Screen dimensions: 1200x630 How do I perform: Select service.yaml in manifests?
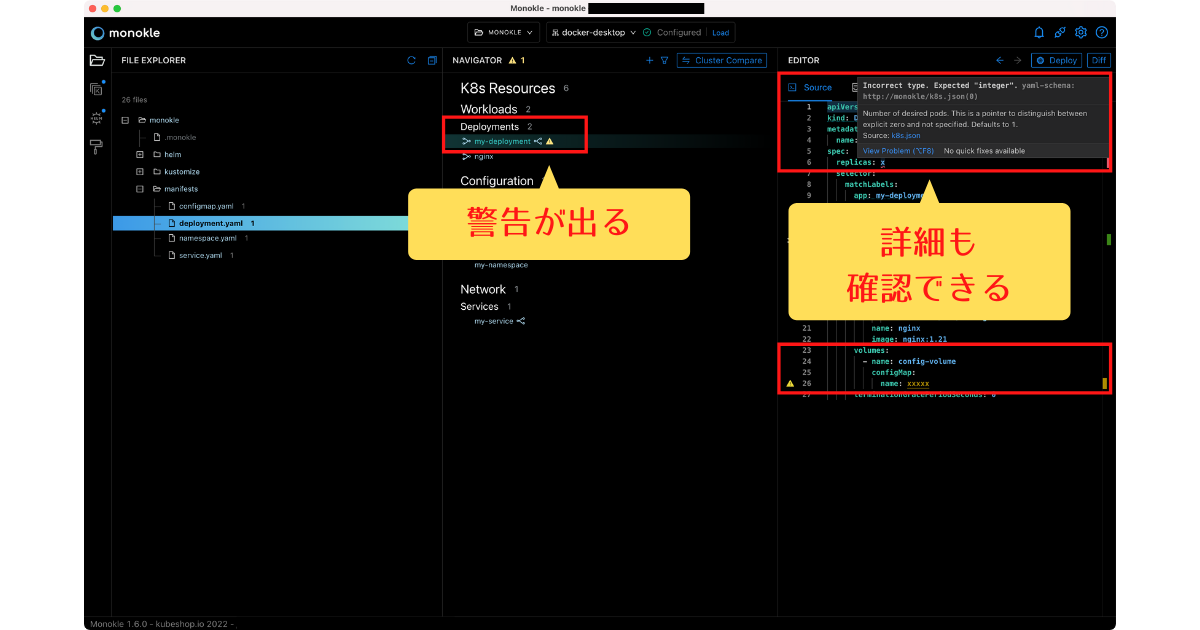pos(200,255)
